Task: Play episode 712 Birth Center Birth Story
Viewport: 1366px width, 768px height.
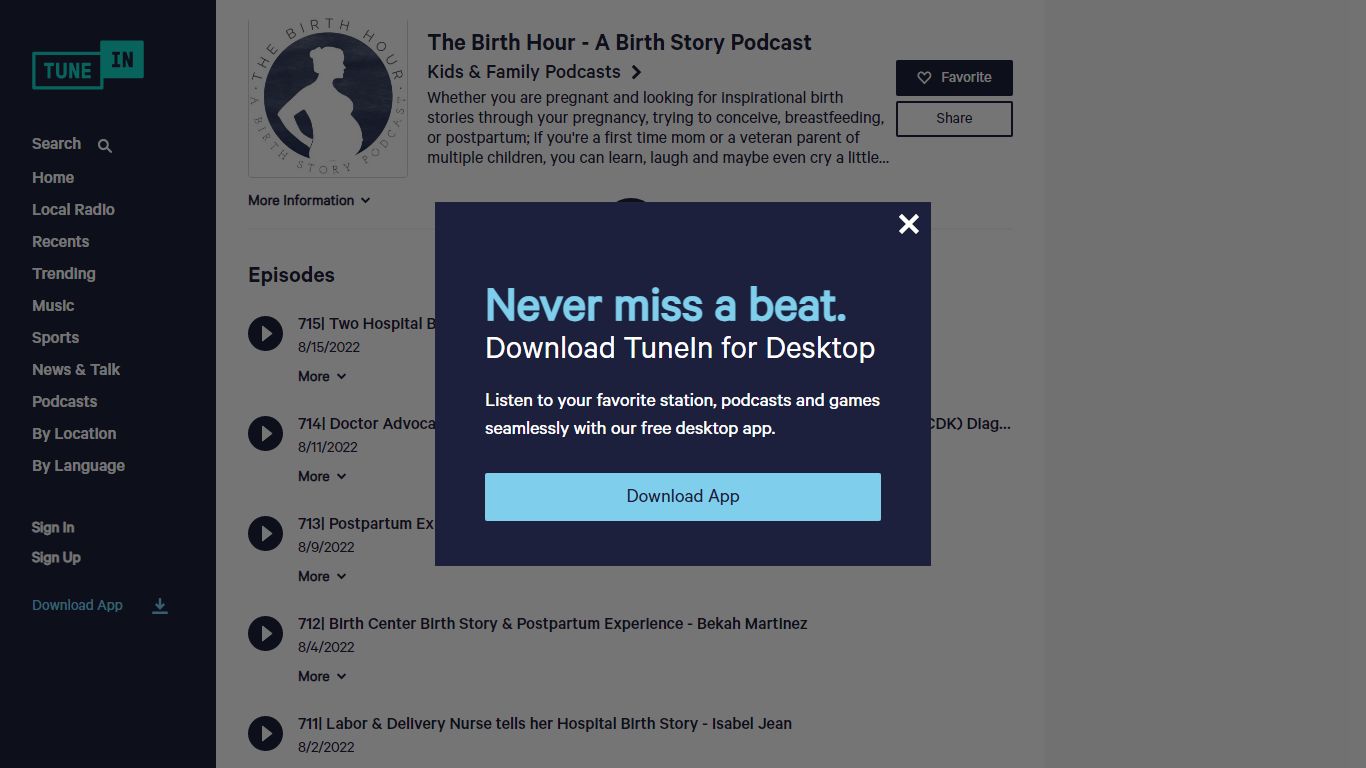Action: tap(265, 634)
